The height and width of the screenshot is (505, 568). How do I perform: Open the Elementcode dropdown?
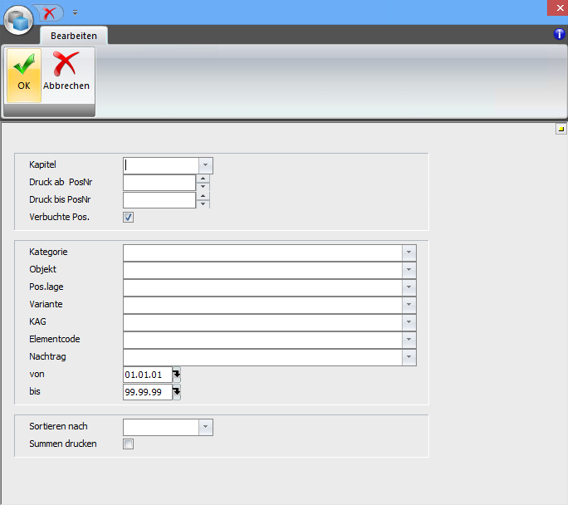click(409, 340)
